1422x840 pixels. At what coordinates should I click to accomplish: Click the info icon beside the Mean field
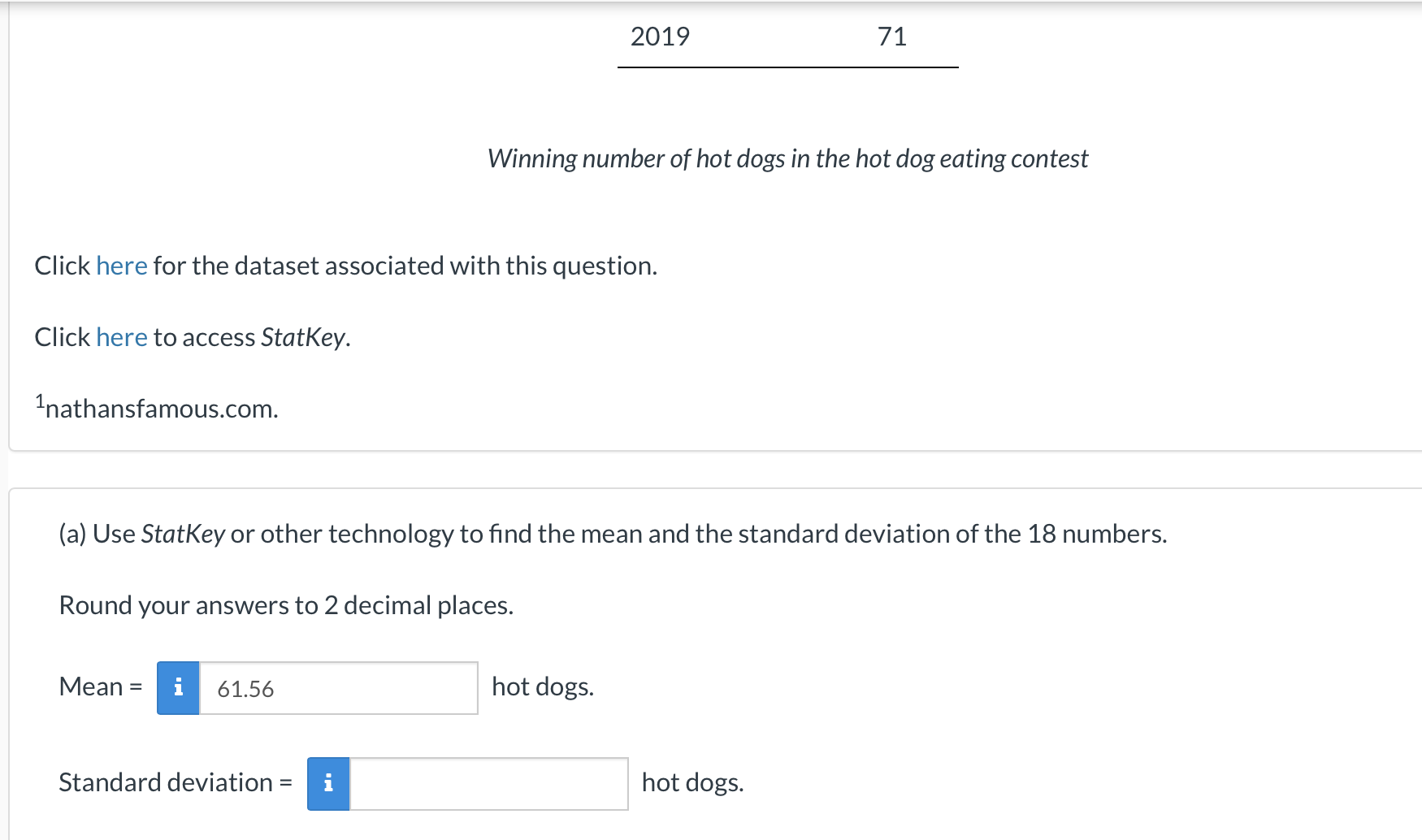coord(178,688)
